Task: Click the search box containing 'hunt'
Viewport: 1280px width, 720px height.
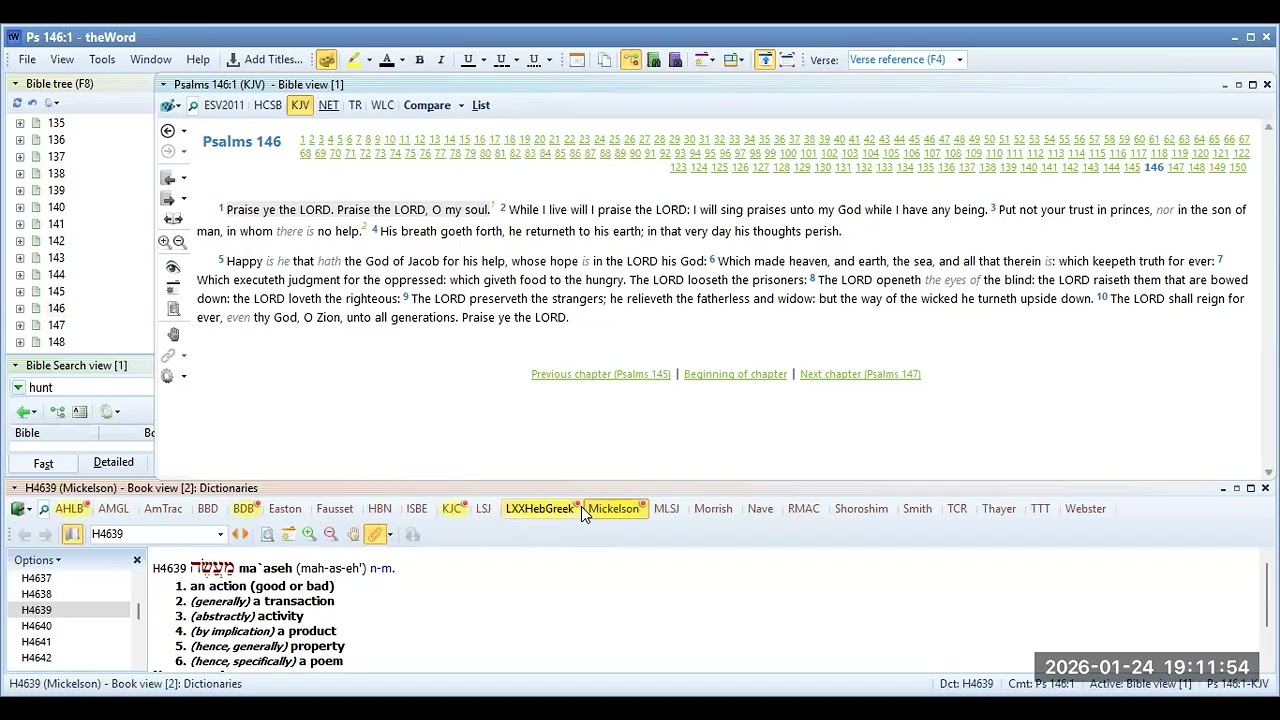Action: pos(90,388)
